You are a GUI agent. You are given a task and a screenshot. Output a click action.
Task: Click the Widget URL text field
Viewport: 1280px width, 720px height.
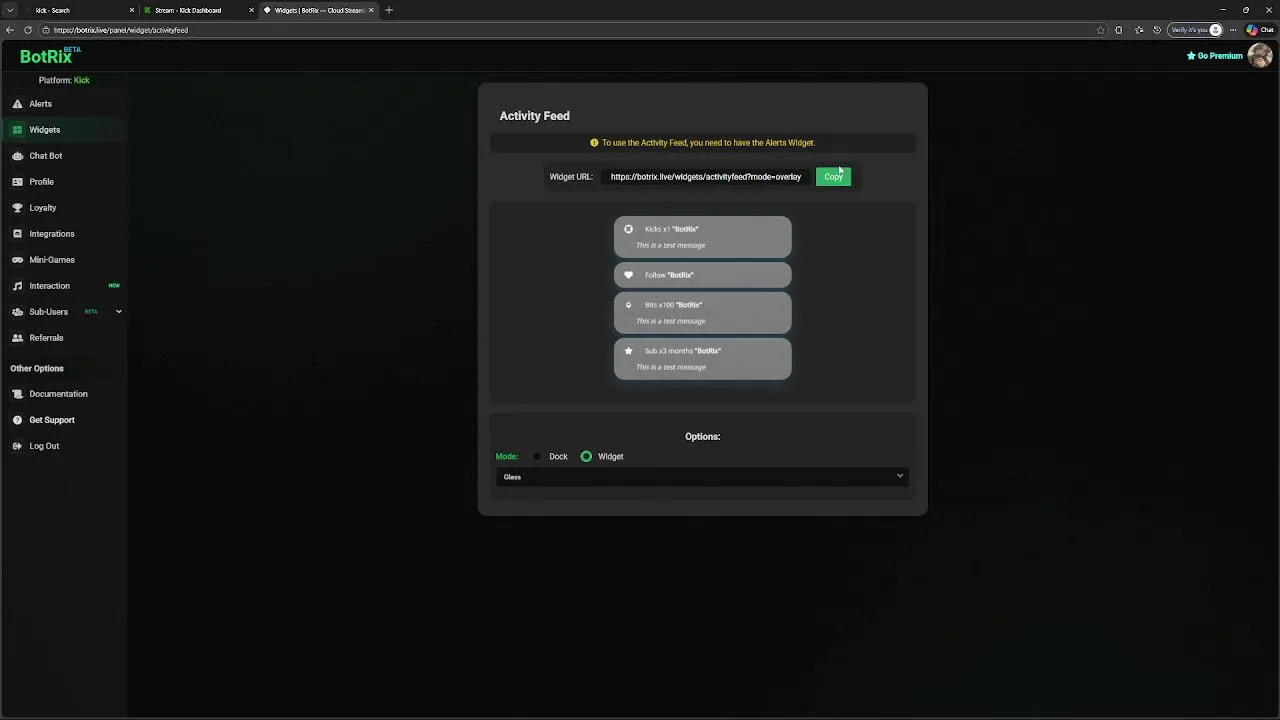tap(706, 177)
